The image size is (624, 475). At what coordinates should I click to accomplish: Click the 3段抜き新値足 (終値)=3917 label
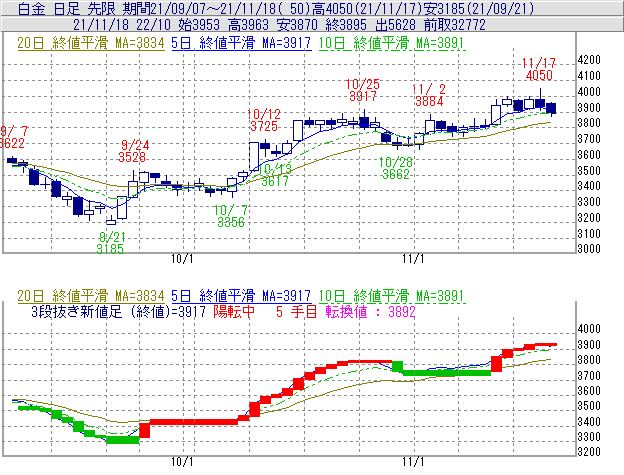119,311
